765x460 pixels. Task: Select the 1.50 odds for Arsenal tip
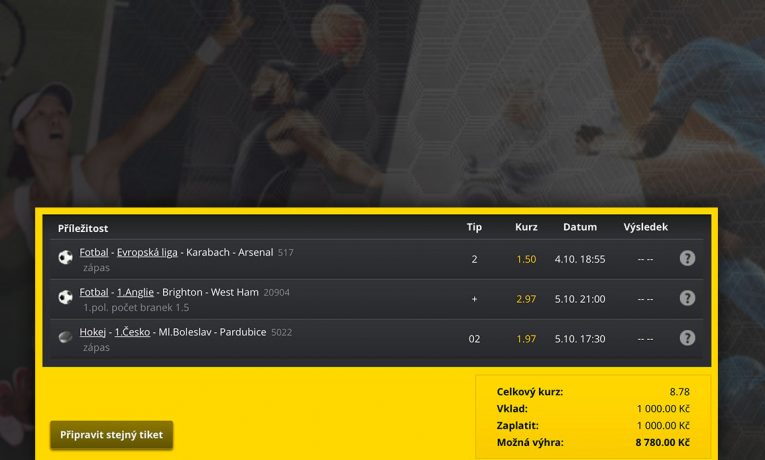tap(526, 259)
